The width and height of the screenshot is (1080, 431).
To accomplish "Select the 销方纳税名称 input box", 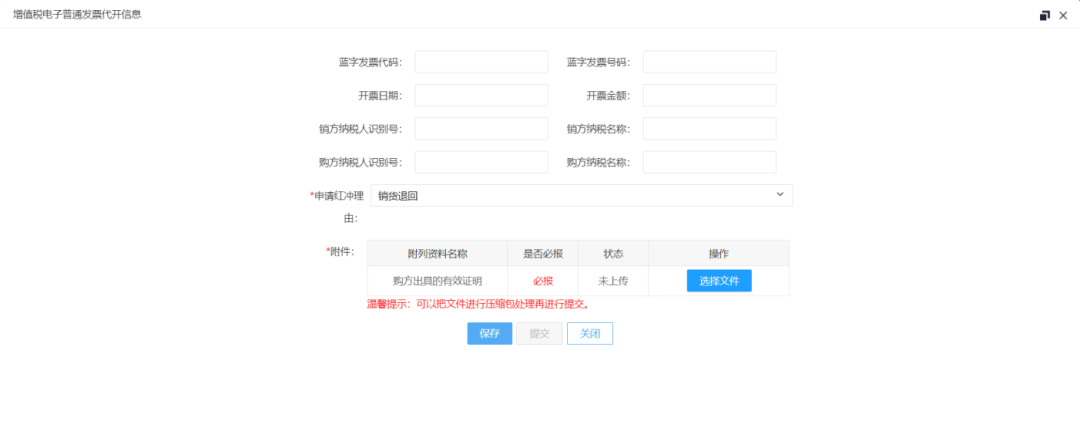I will 709,129.
